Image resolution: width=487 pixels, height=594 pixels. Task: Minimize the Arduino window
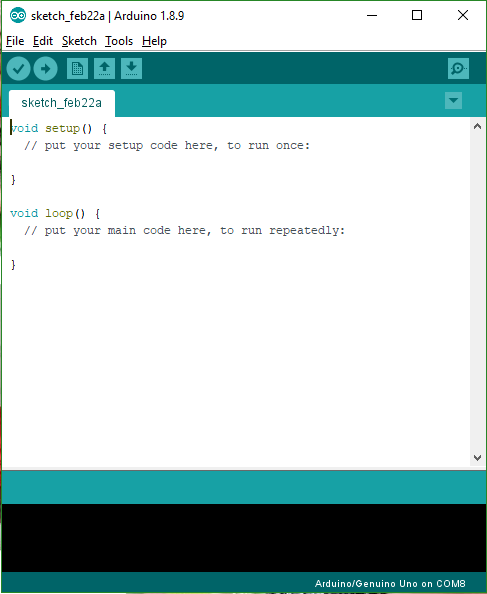pyautogui.click(x=372, y=16)
